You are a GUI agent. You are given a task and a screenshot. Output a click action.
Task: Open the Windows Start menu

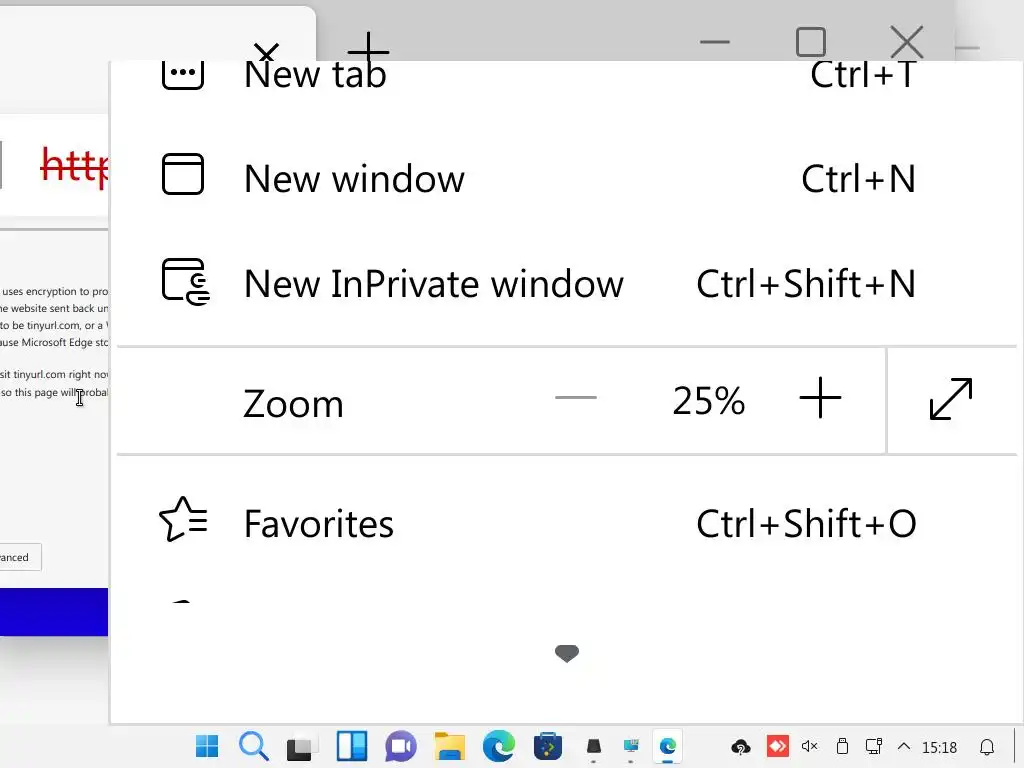[207, 746]
